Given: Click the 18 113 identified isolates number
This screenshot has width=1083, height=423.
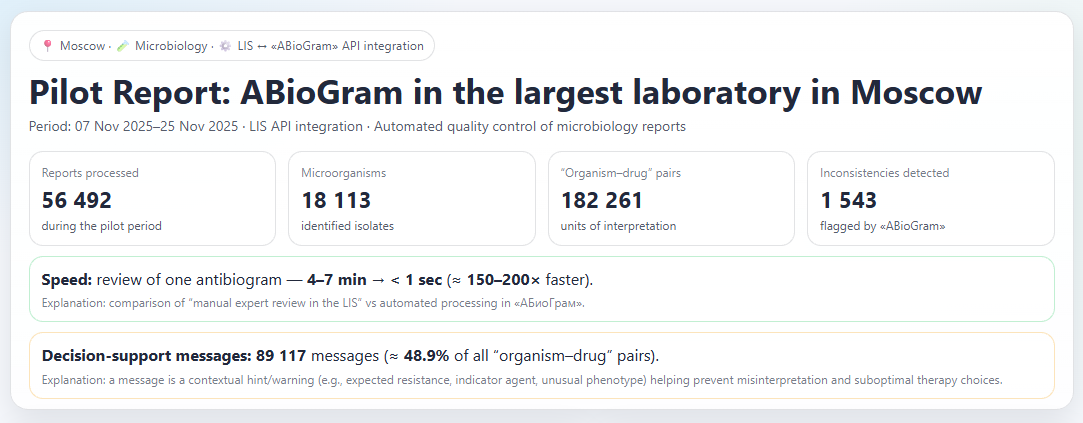Looking at the screenshot, I should point(336,200).
